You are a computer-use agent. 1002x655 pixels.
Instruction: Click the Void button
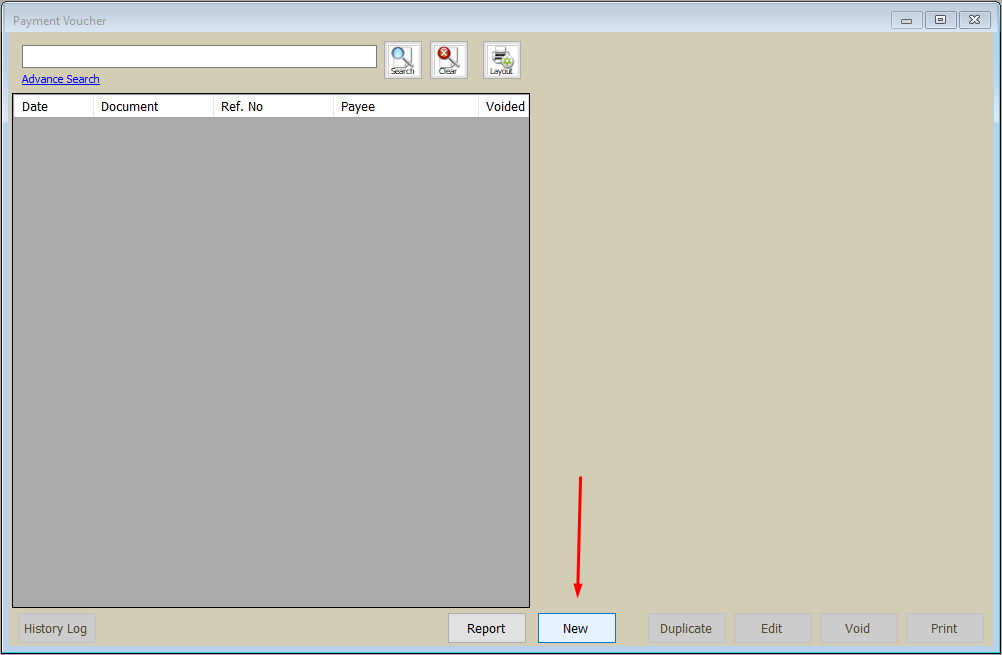point(858,628)
